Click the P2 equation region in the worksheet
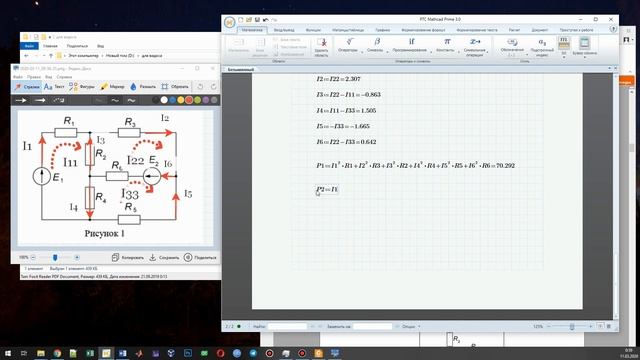This screenshot has width=640, height=360. 327,189
